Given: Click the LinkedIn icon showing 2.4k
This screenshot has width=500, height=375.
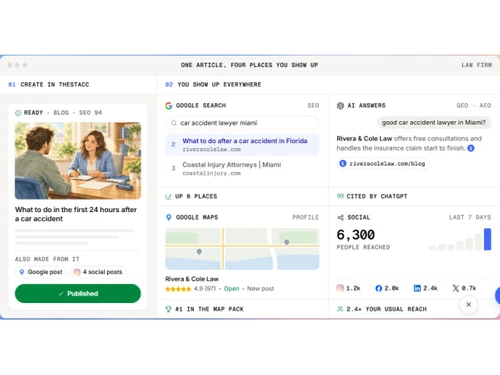Looking at the screenshot, I should pos(417,288).
